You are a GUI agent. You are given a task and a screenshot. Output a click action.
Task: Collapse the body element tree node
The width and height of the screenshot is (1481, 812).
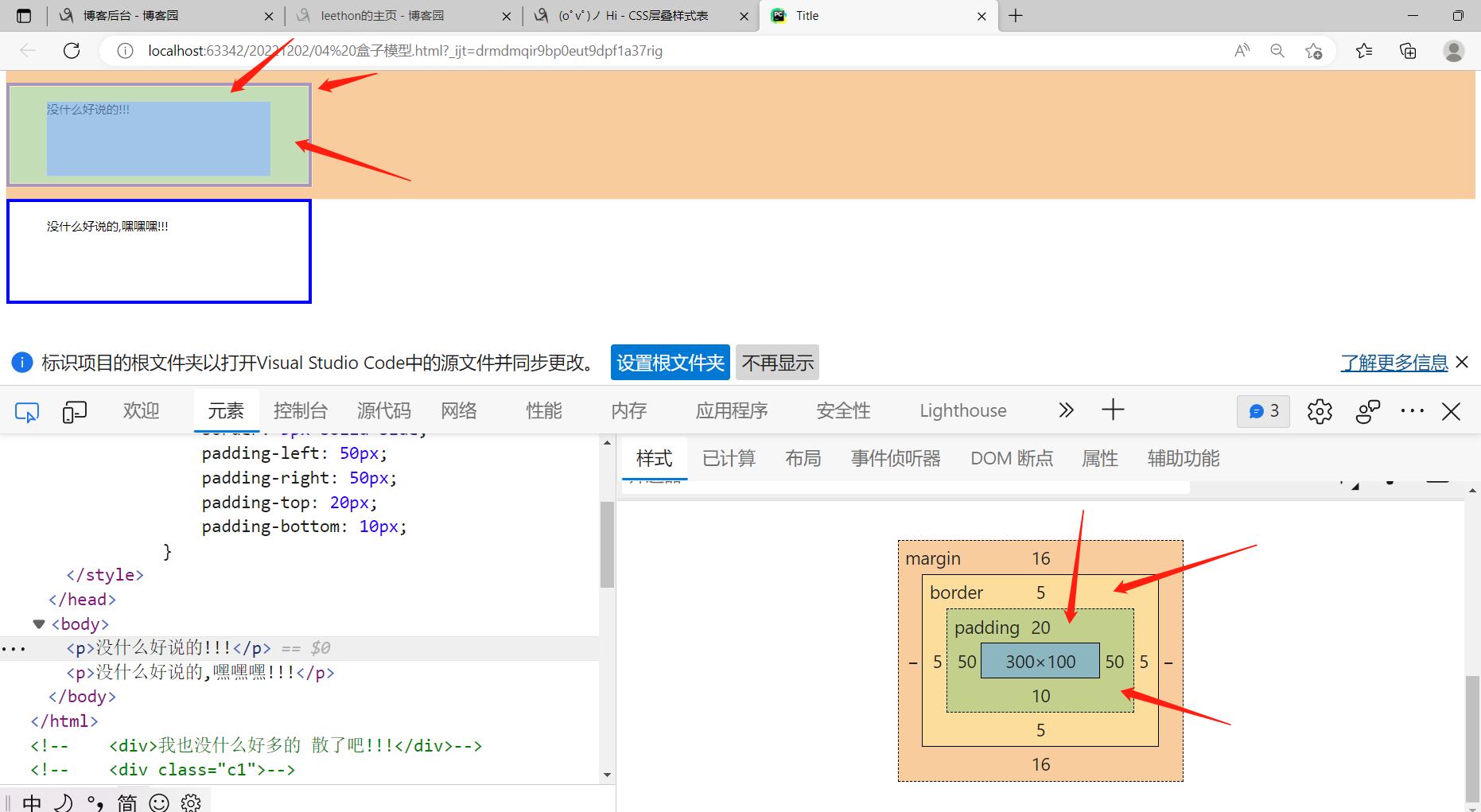38,624
